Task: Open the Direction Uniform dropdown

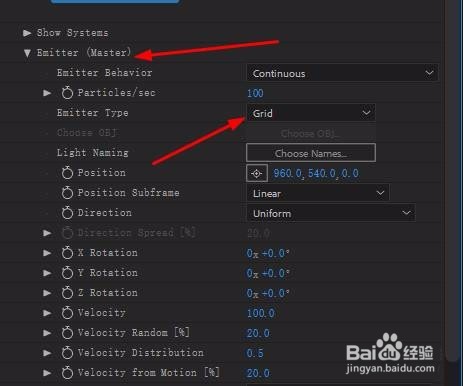Action: 331,213
